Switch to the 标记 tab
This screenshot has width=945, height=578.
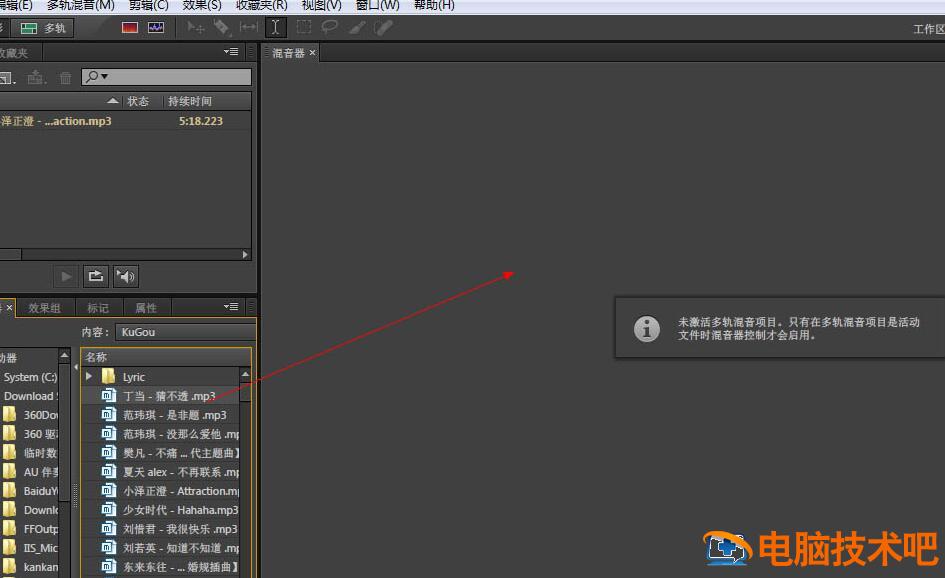coord(98,308)
